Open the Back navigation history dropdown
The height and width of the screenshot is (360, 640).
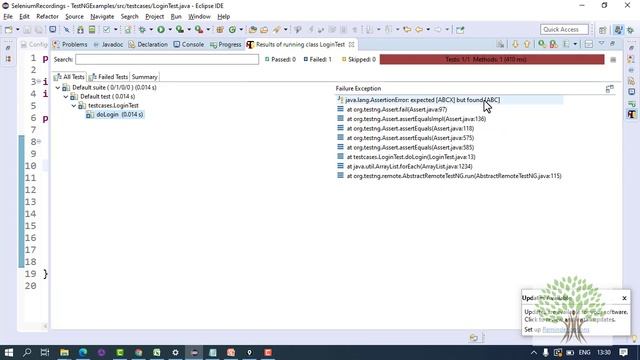click(x=428, y=29)
